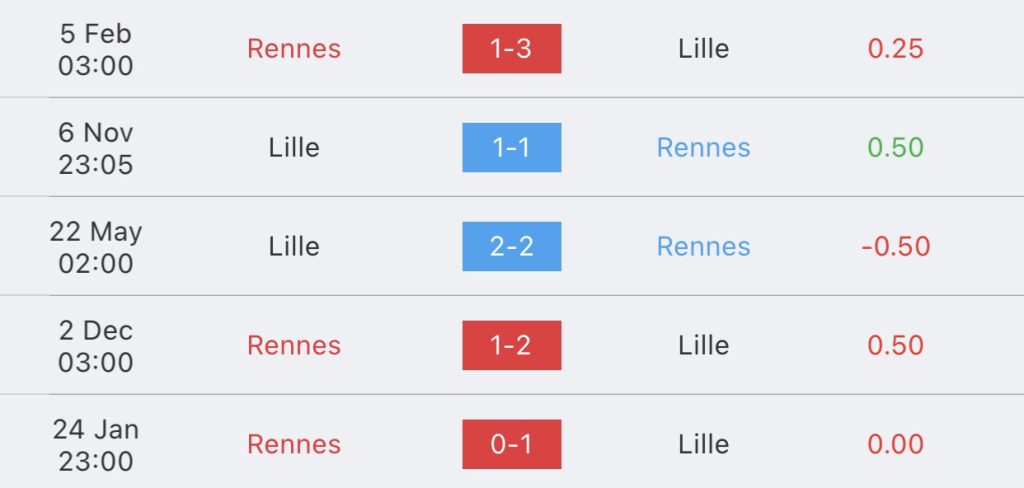
Task: Select Rennes in the 24 Jan match
Action: click(x=294, y=444)
